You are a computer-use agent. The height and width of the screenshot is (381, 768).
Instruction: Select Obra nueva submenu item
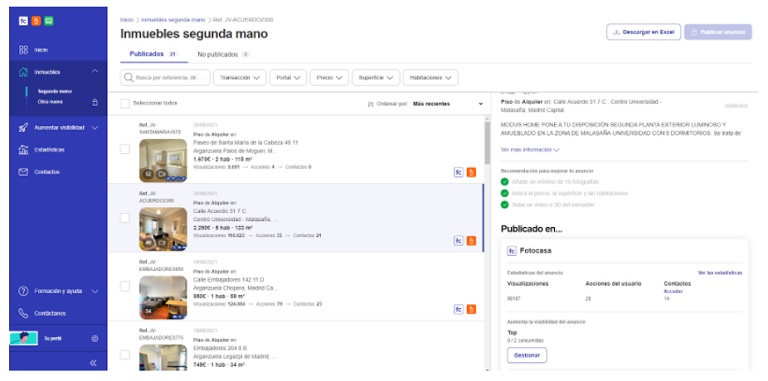pyautogui.click(x=50, y=102)
